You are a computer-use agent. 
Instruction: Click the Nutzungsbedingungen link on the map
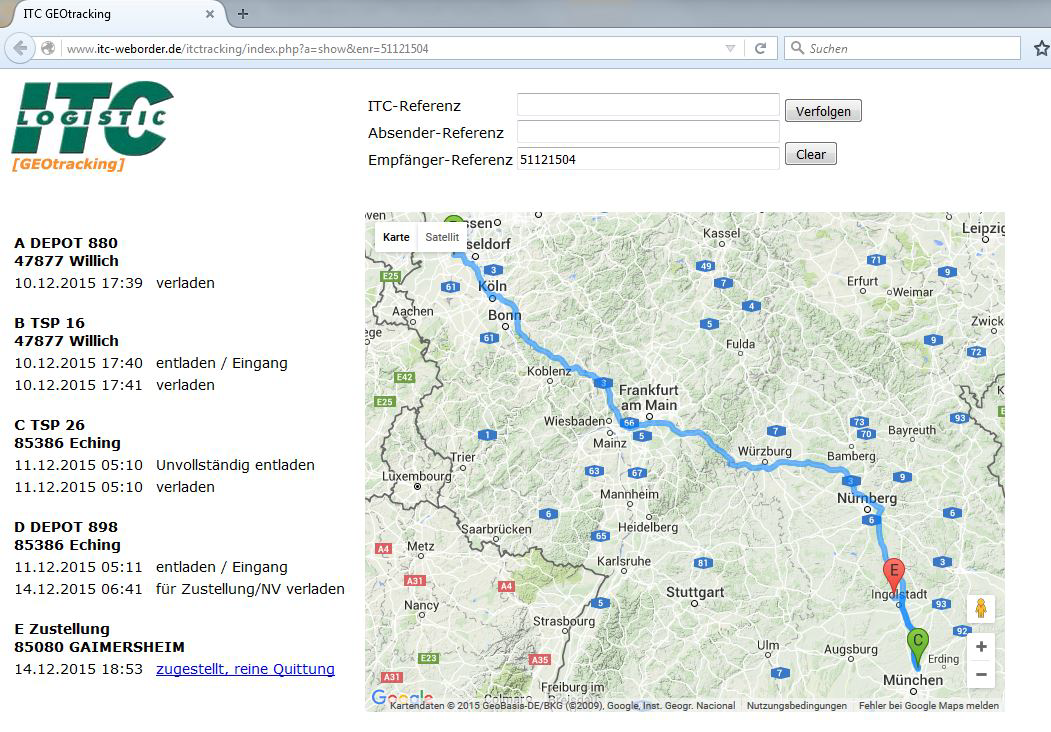pyautogui.click(x=796, y=705)
